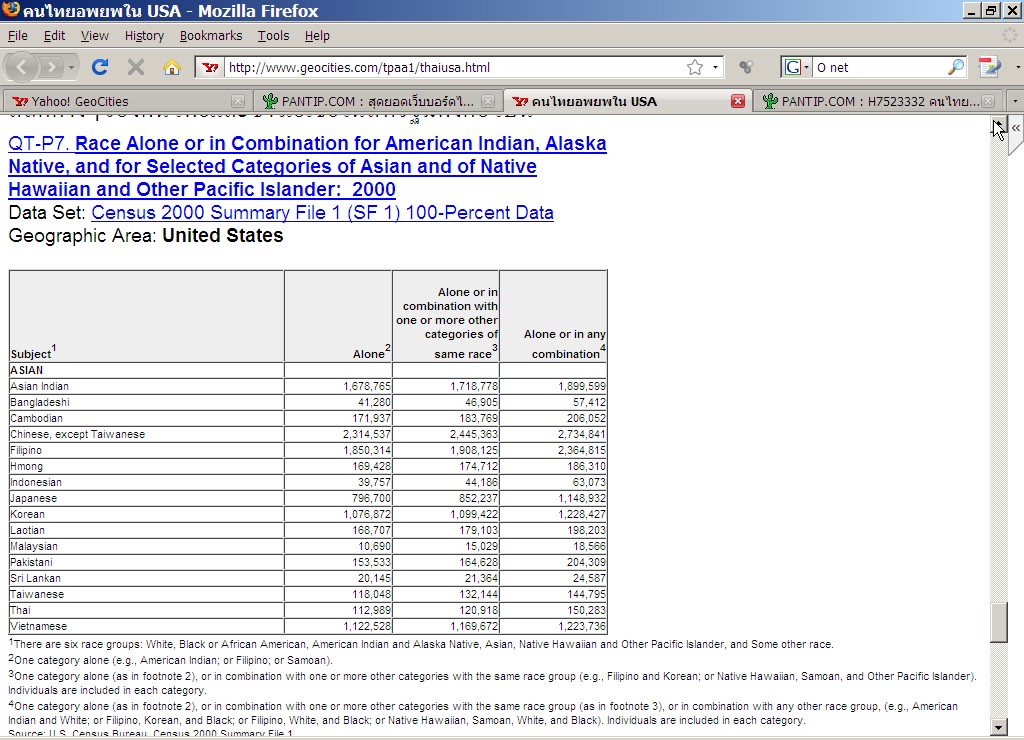This screenshot has width=1024, height=740.
Task: Open the list all tabs dropdown
Action: point(1015,101)
